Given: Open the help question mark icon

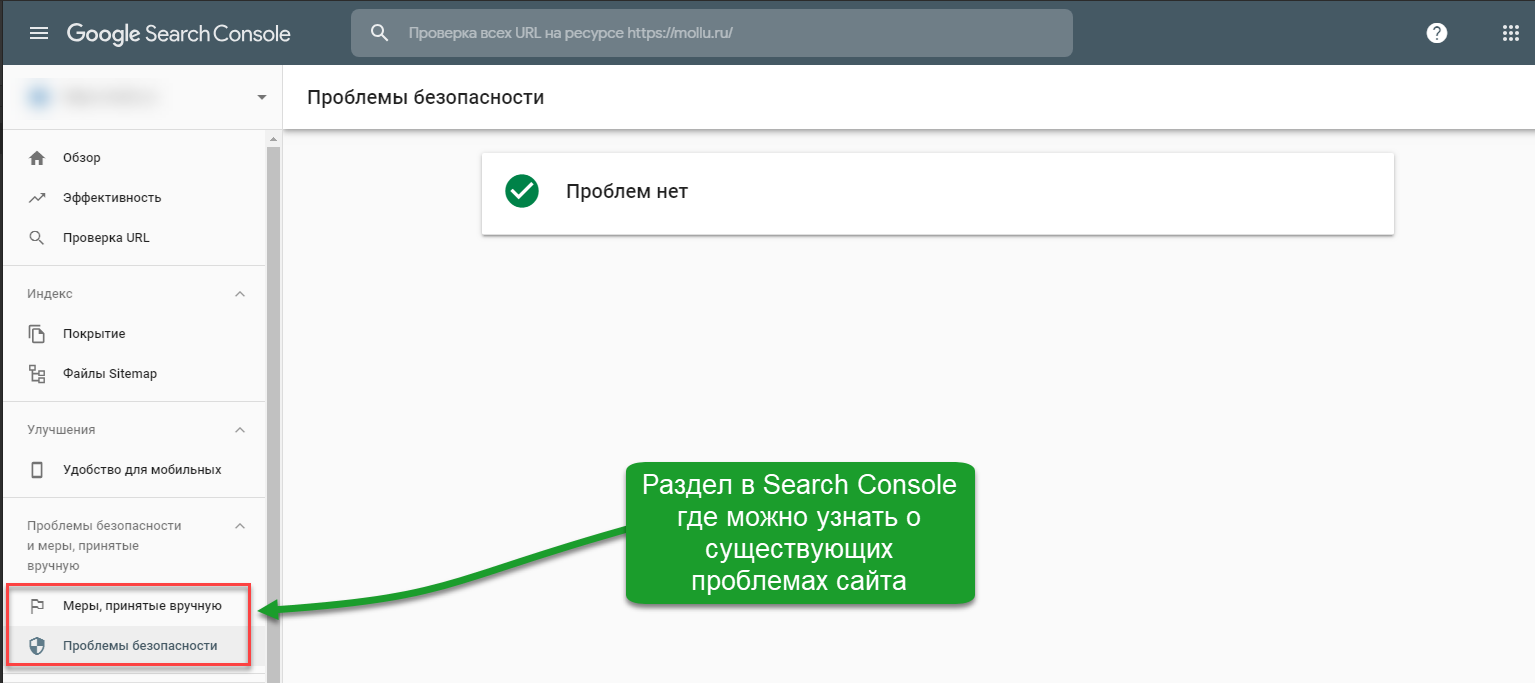Looking at the screenshot, I should coord(1437,33).
